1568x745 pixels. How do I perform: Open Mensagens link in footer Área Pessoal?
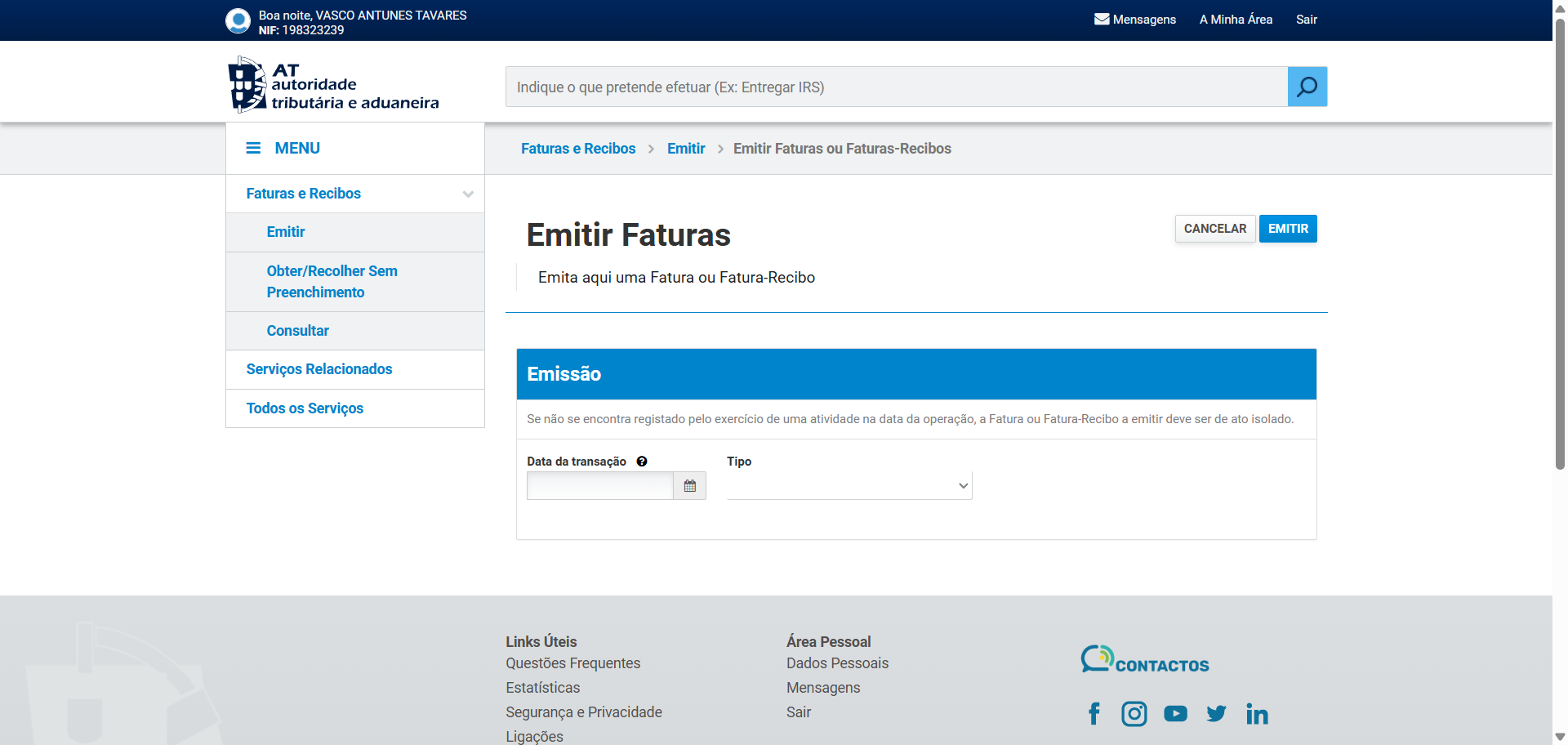coord(823,688)
